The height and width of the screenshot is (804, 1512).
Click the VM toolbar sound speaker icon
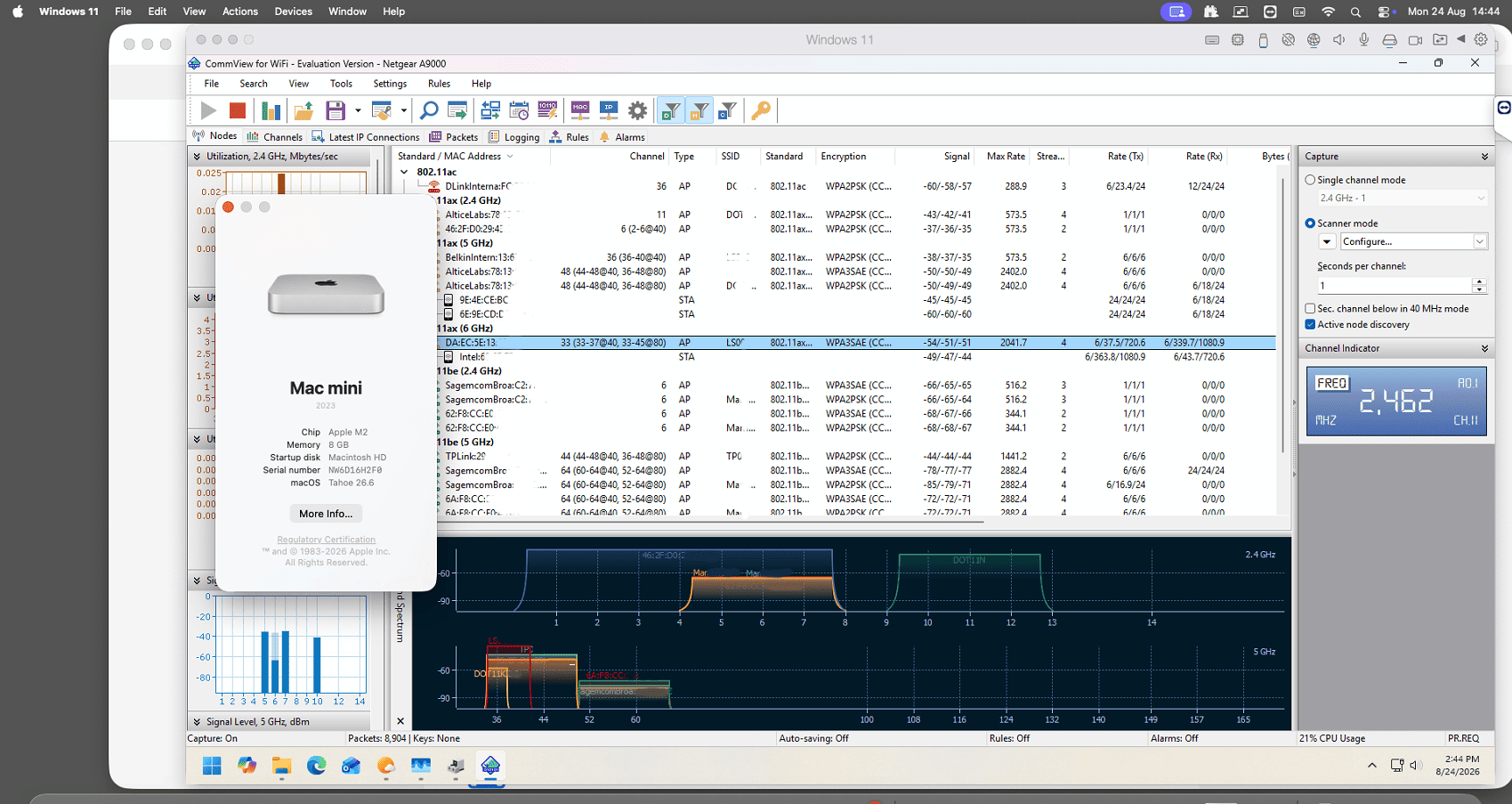click(x=1338, y=40)
